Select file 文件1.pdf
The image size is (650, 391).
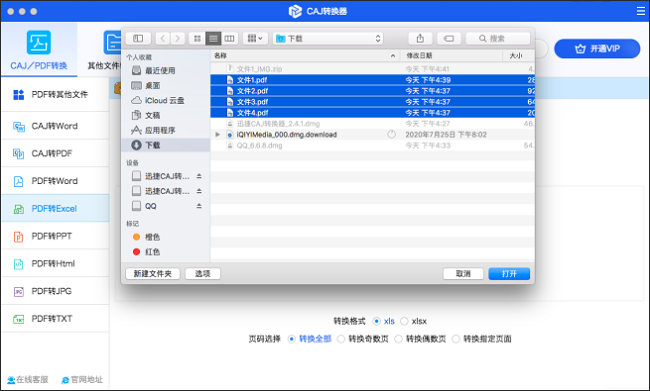point(373,80)
